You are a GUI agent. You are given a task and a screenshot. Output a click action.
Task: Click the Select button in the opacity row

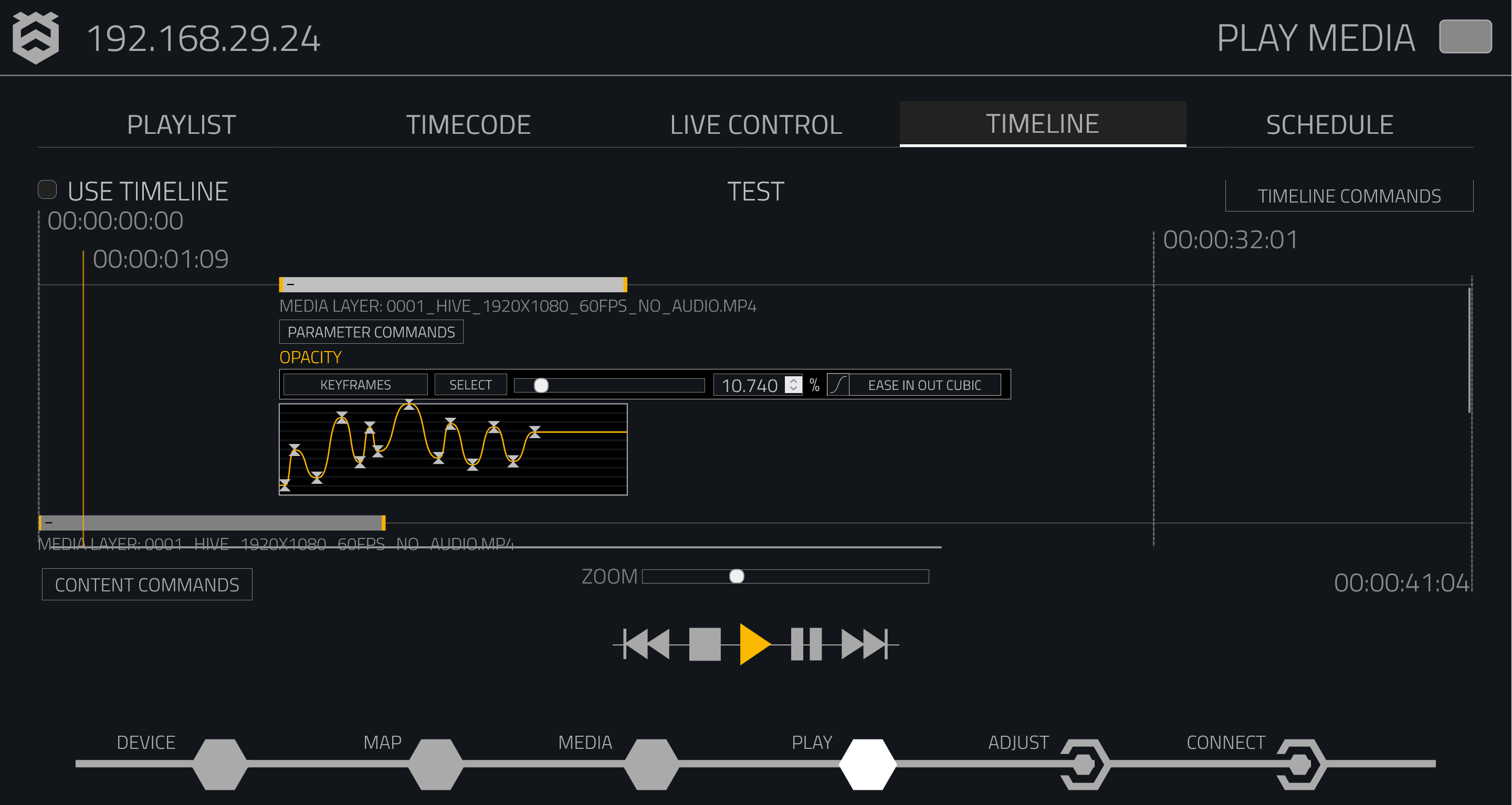(470, 385)
